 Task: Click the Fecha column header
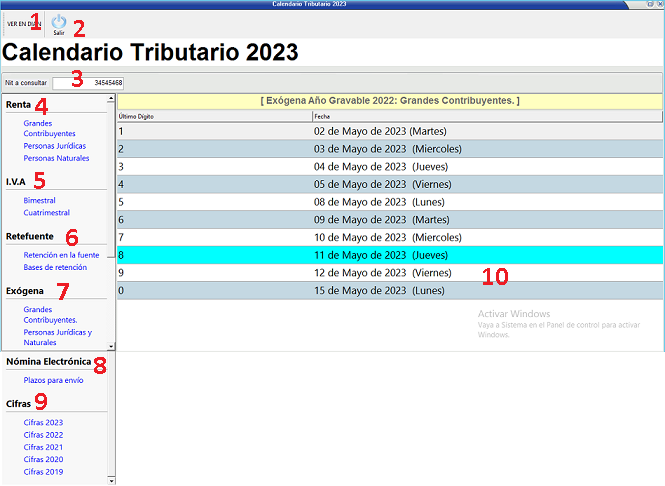[x=322, y=116]
